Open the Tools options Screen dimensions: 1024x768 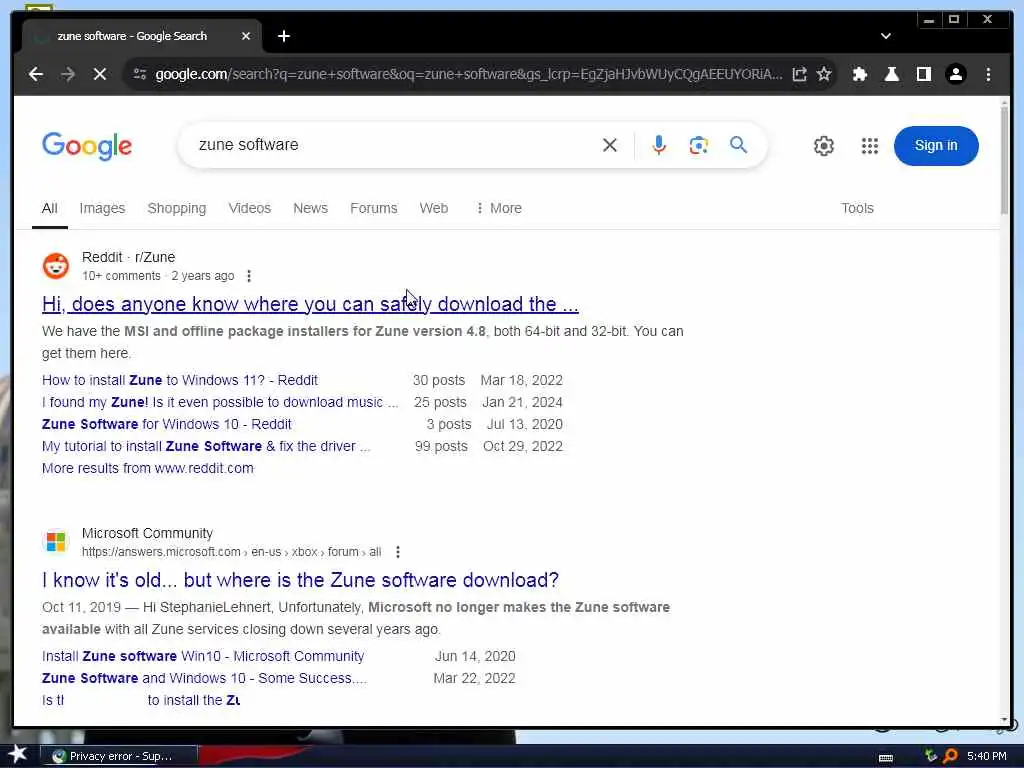pos(857,208)
